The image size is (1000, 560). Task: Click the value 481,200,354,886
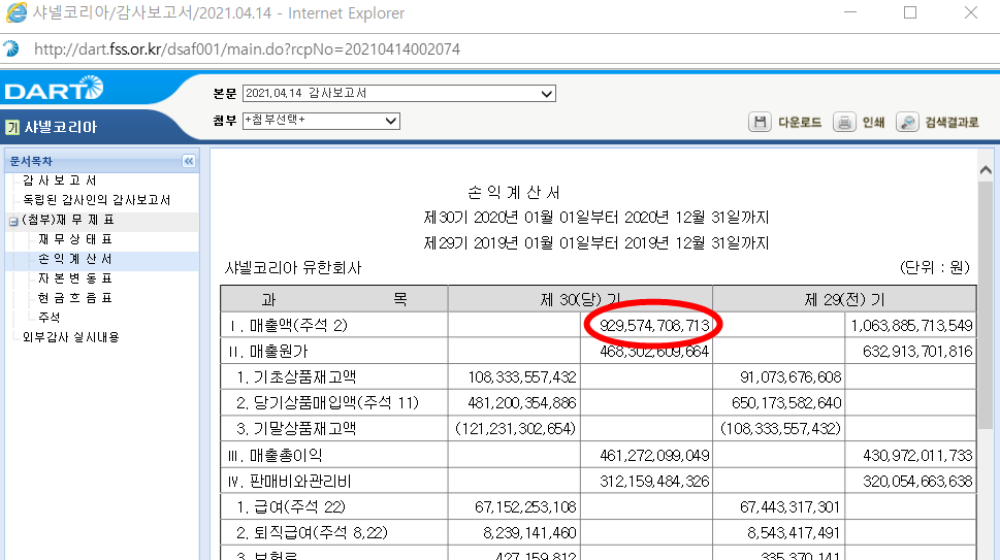click(522, 403)
